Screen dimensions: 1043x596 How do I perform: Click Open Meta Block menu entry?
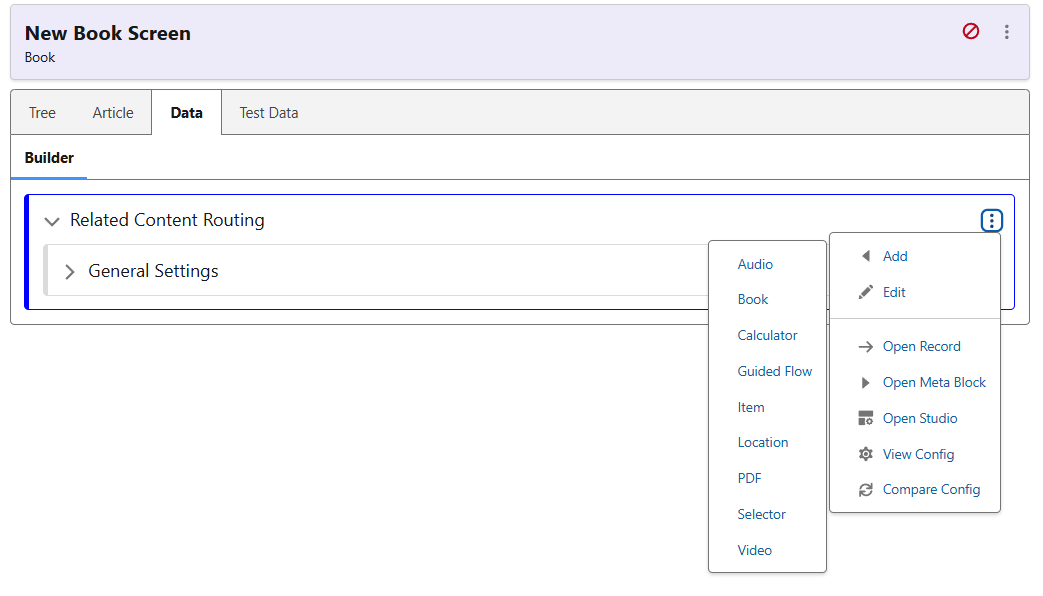(934, 382)
